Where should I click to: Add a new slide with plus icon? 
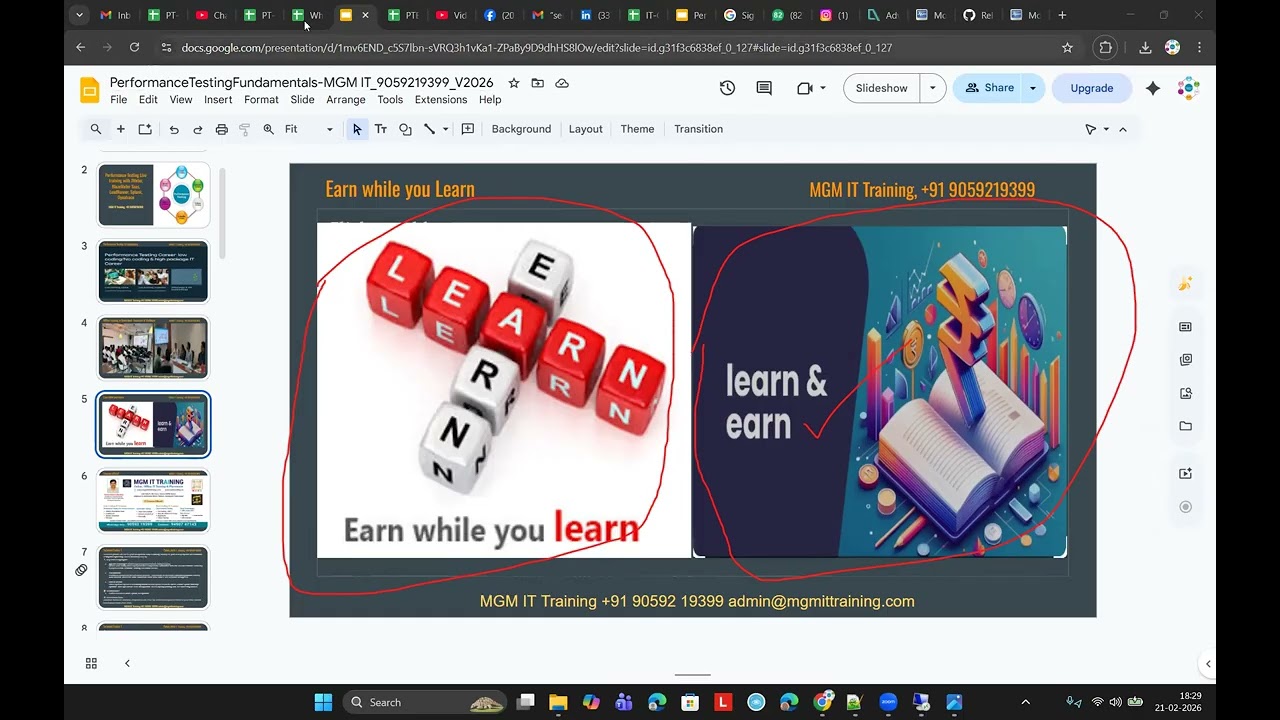pos(121,129)
